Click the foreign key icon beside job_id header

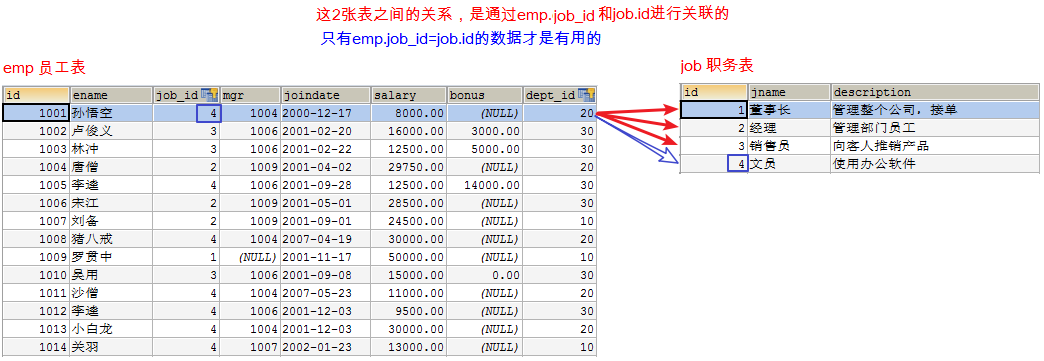click(210, 95)
